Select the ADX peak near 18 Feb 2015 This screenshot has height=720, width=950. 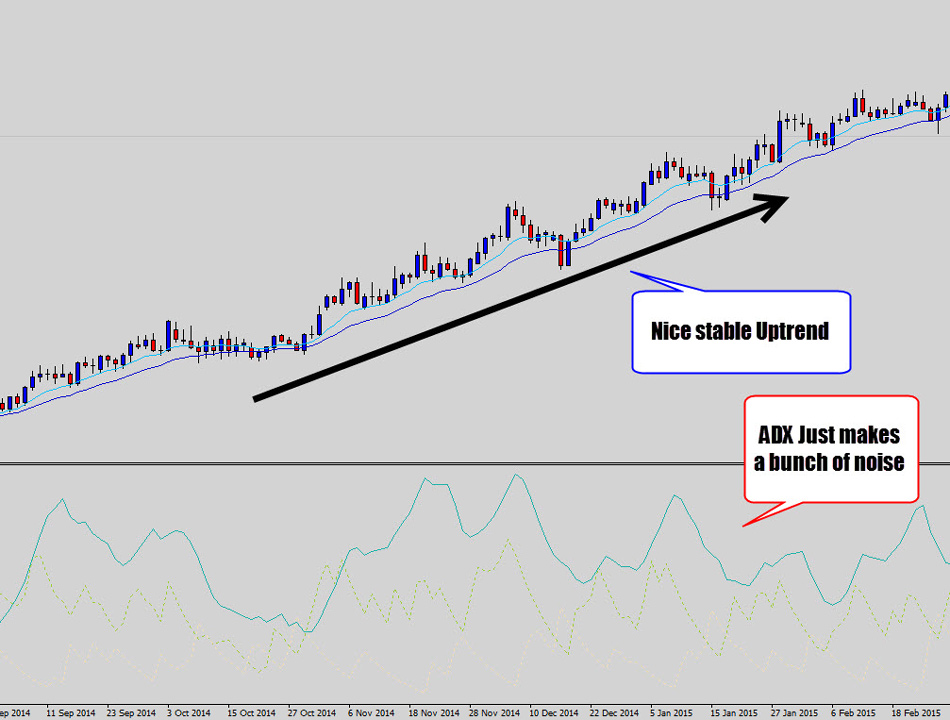pos(918,507)
